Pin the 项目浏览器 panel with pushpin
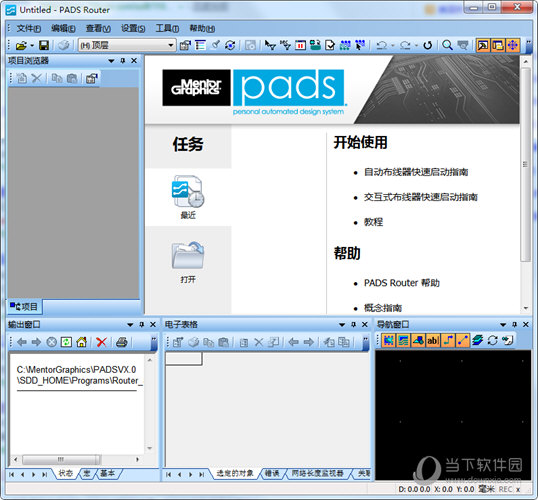This screenshot has height=500, width=538. (x=123, y=61)
